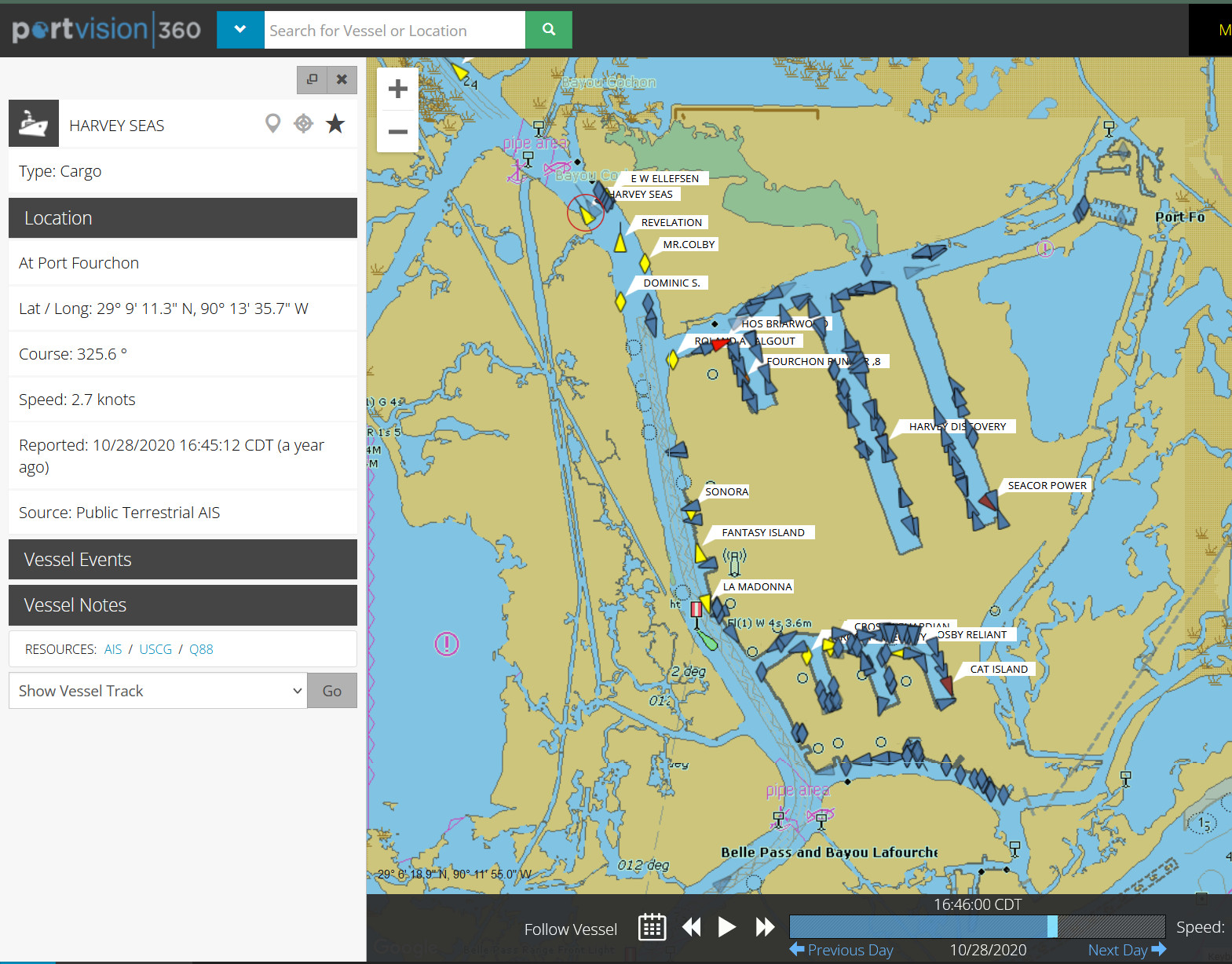The width and height of the screenshot is (1232, 964).
Task: Go to Previous Day
Action: coord(842,950)
